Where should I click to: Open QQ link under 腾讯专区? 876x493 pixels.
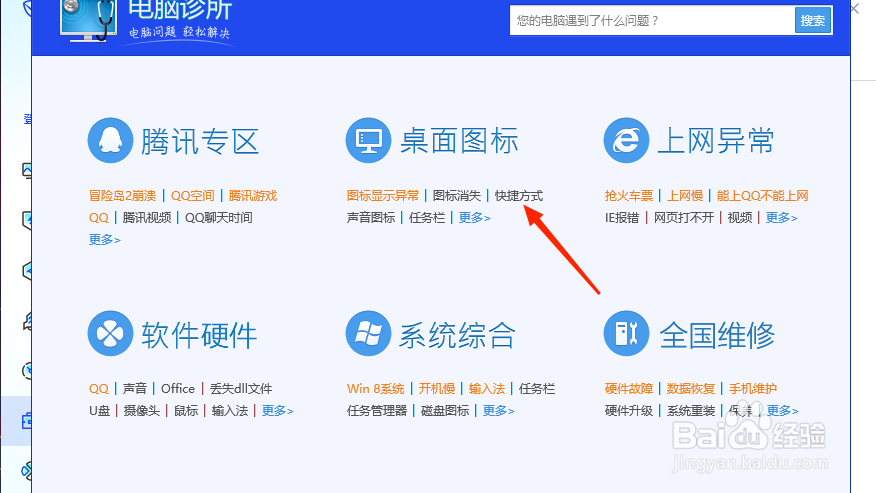(x=99, y=217)
